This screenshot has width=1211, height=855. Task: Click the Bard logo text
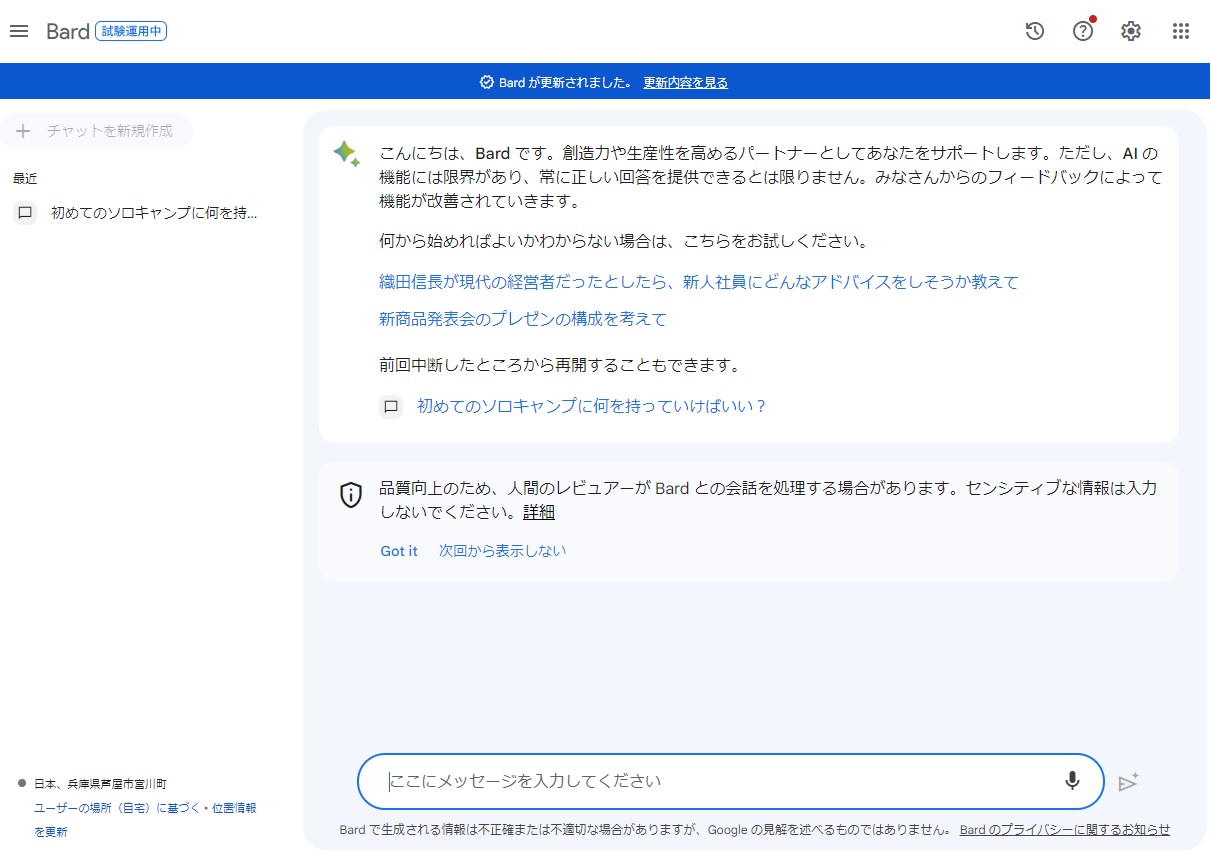tap(68, 31)
